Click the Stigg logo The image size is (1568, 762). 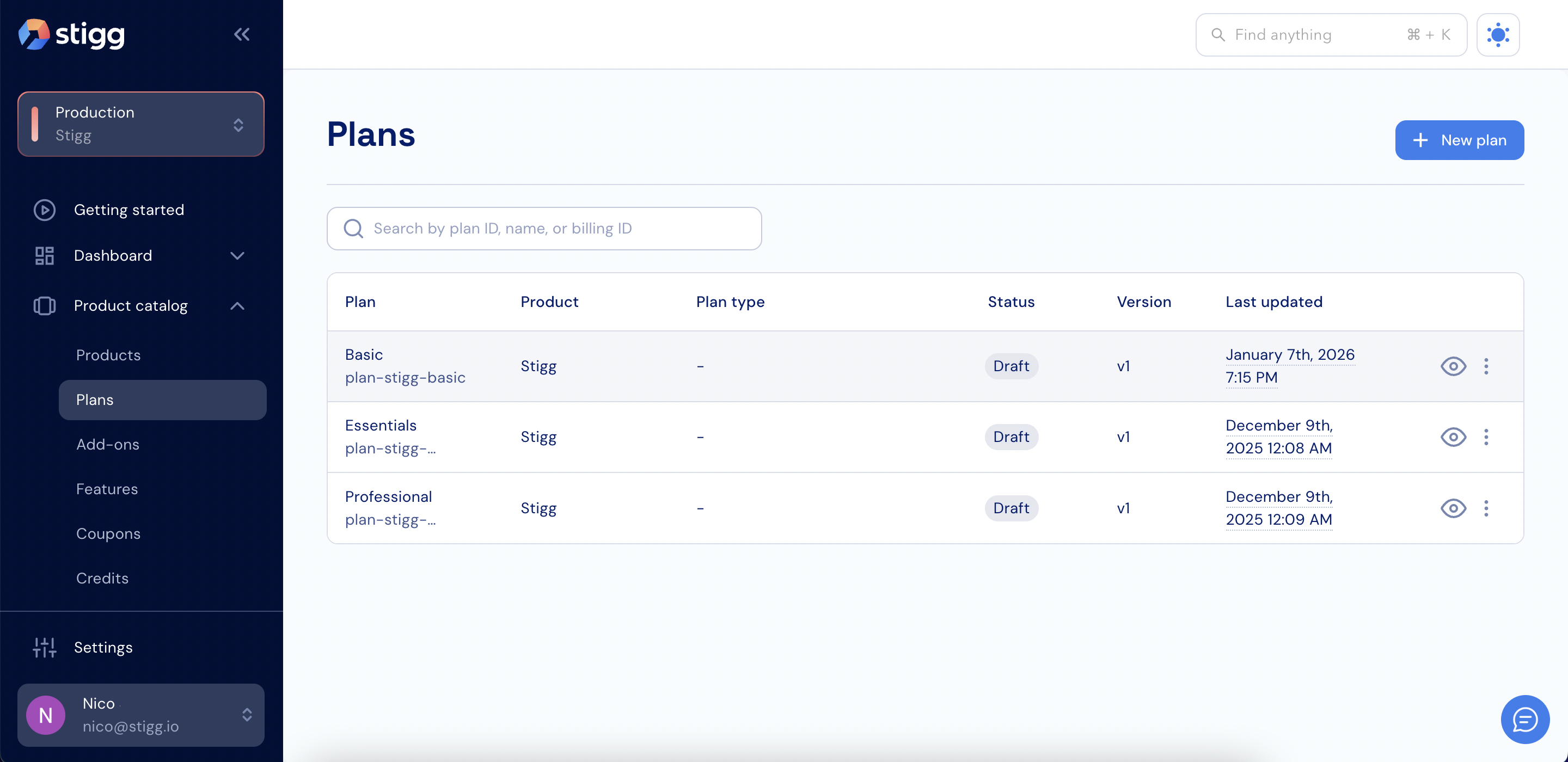[71, 34]
